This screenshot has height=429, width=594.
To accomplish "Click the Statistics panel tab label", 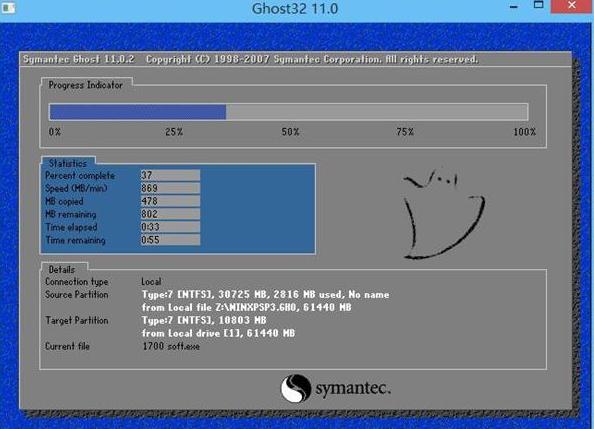I will click(x=68, y=163).
